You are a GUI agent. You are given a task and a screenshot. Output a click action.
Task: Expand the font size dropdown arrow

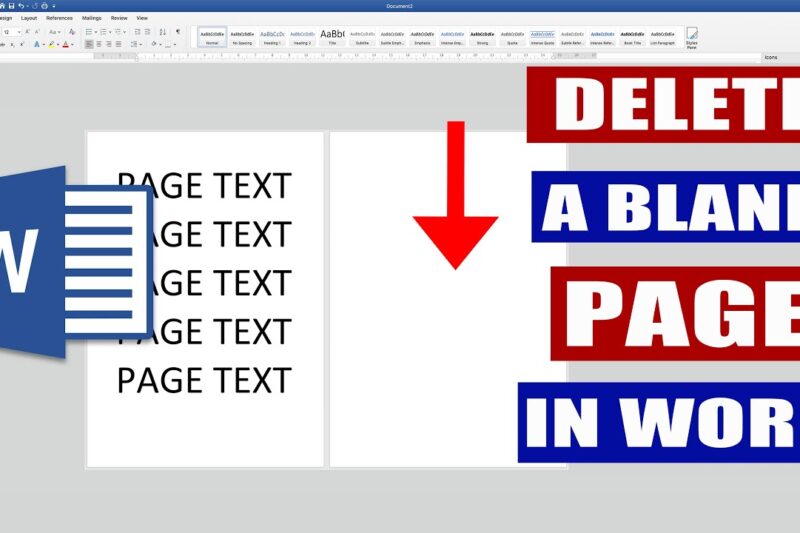pos(19,32)
